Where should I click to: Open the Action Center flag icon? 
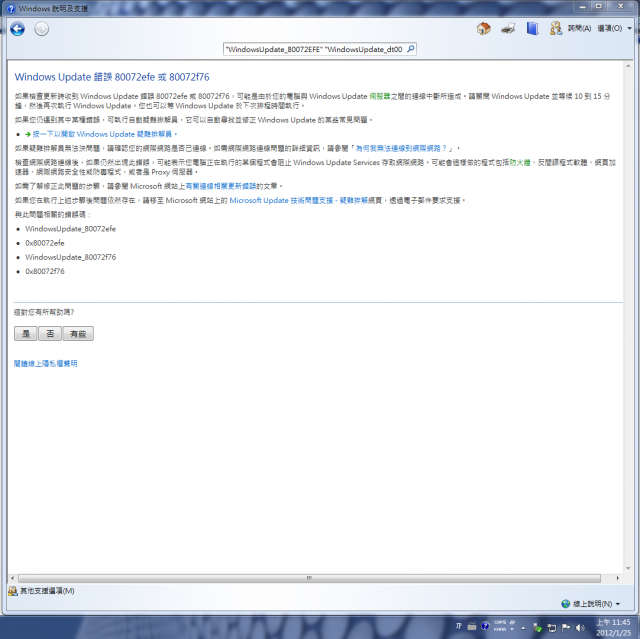(566, 628)
